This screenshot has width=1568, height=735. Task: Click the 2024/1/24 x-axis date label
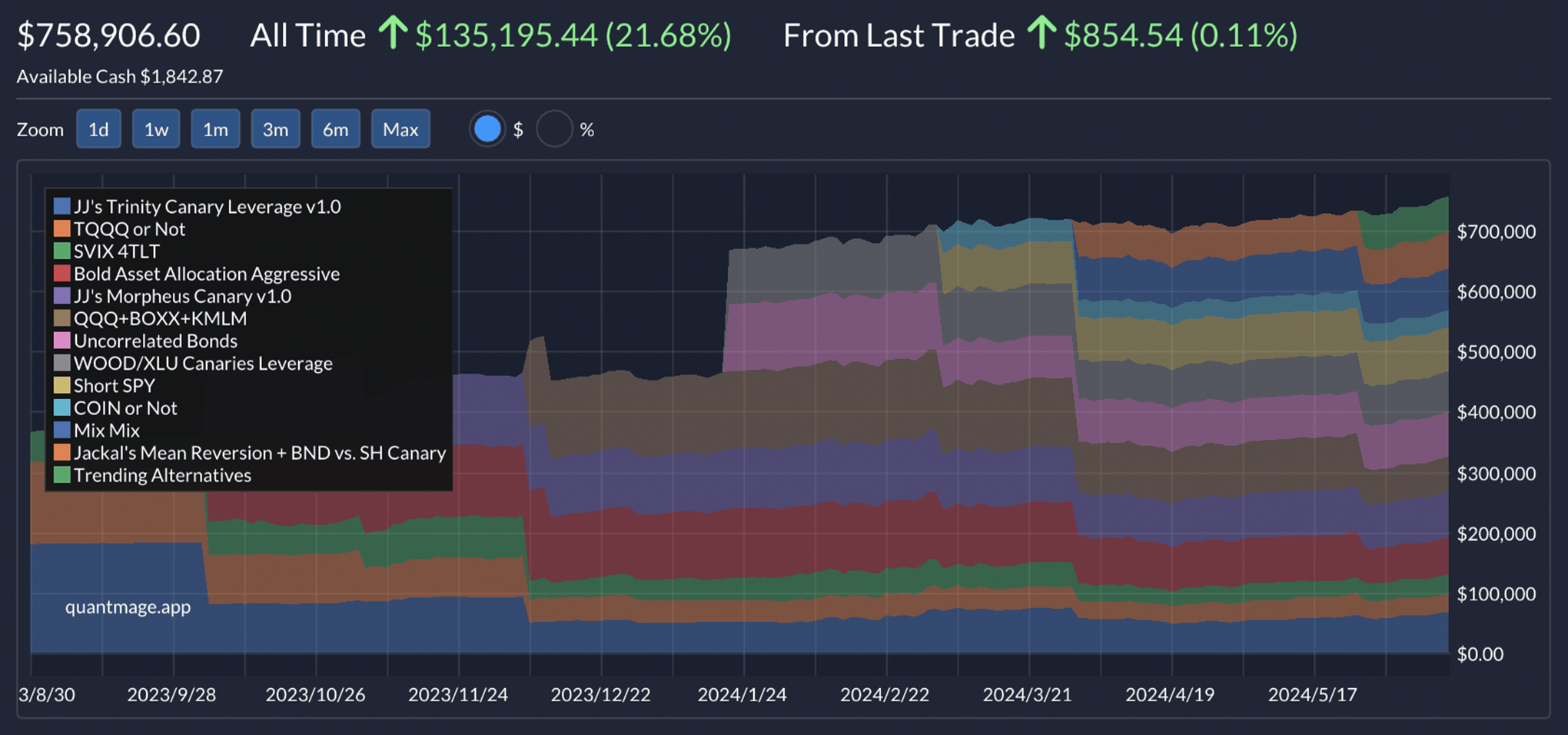742,695
